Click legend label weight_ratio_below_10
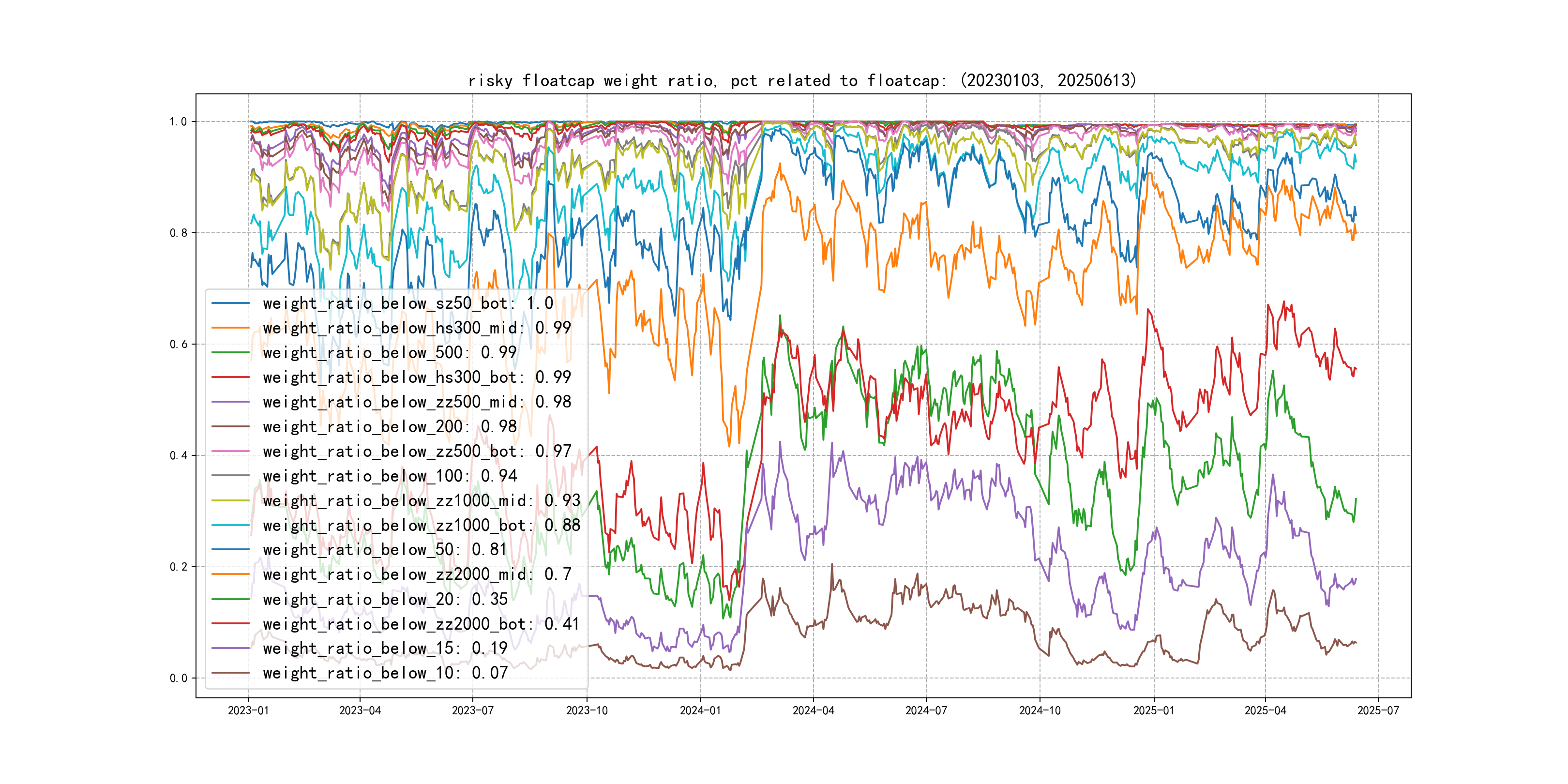This screenshot has height=784, width=1568. click(x=385, y=673)
